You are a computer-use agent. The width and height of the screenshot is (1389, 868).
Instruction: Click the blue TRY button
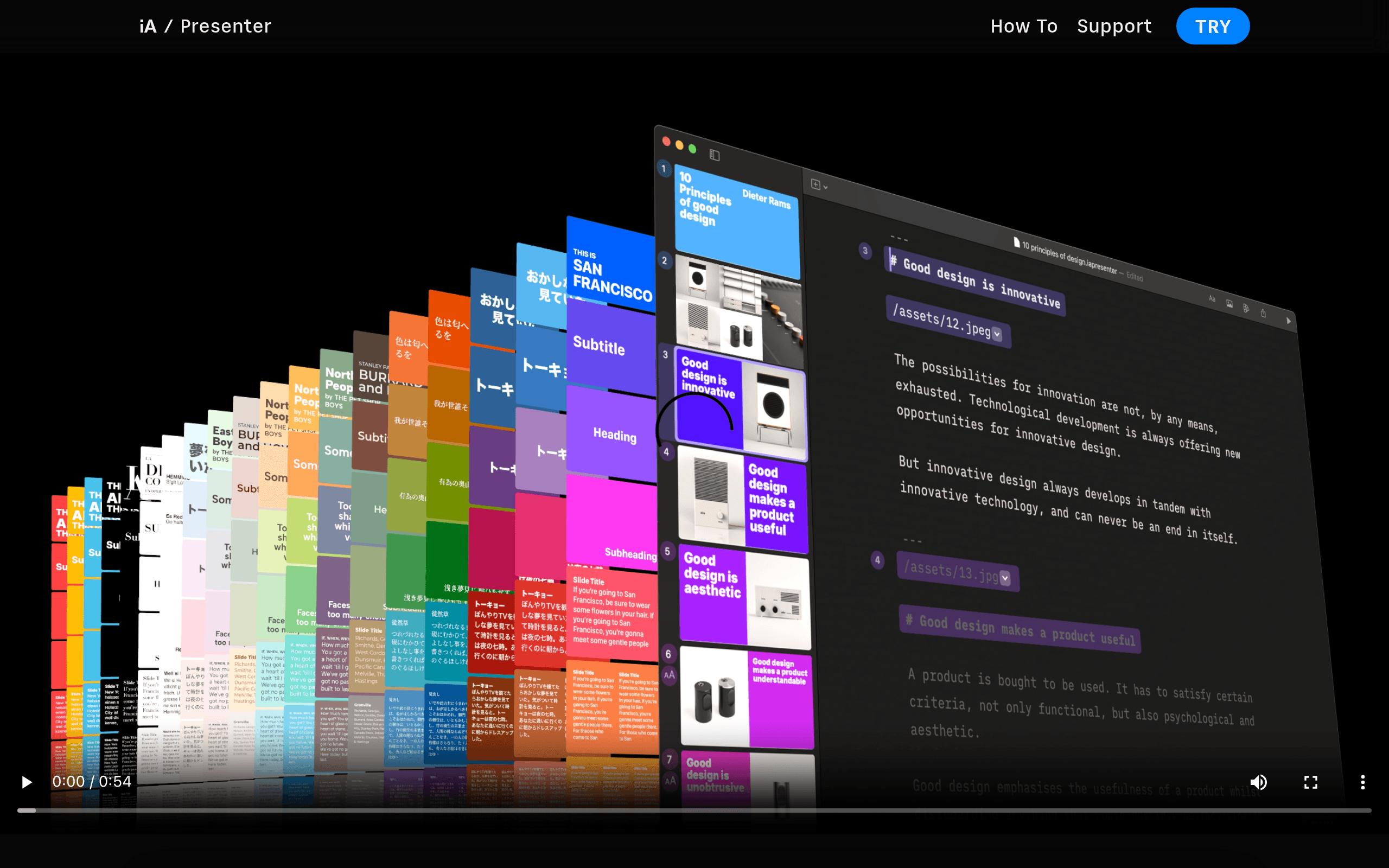(x=1213, y=27)
